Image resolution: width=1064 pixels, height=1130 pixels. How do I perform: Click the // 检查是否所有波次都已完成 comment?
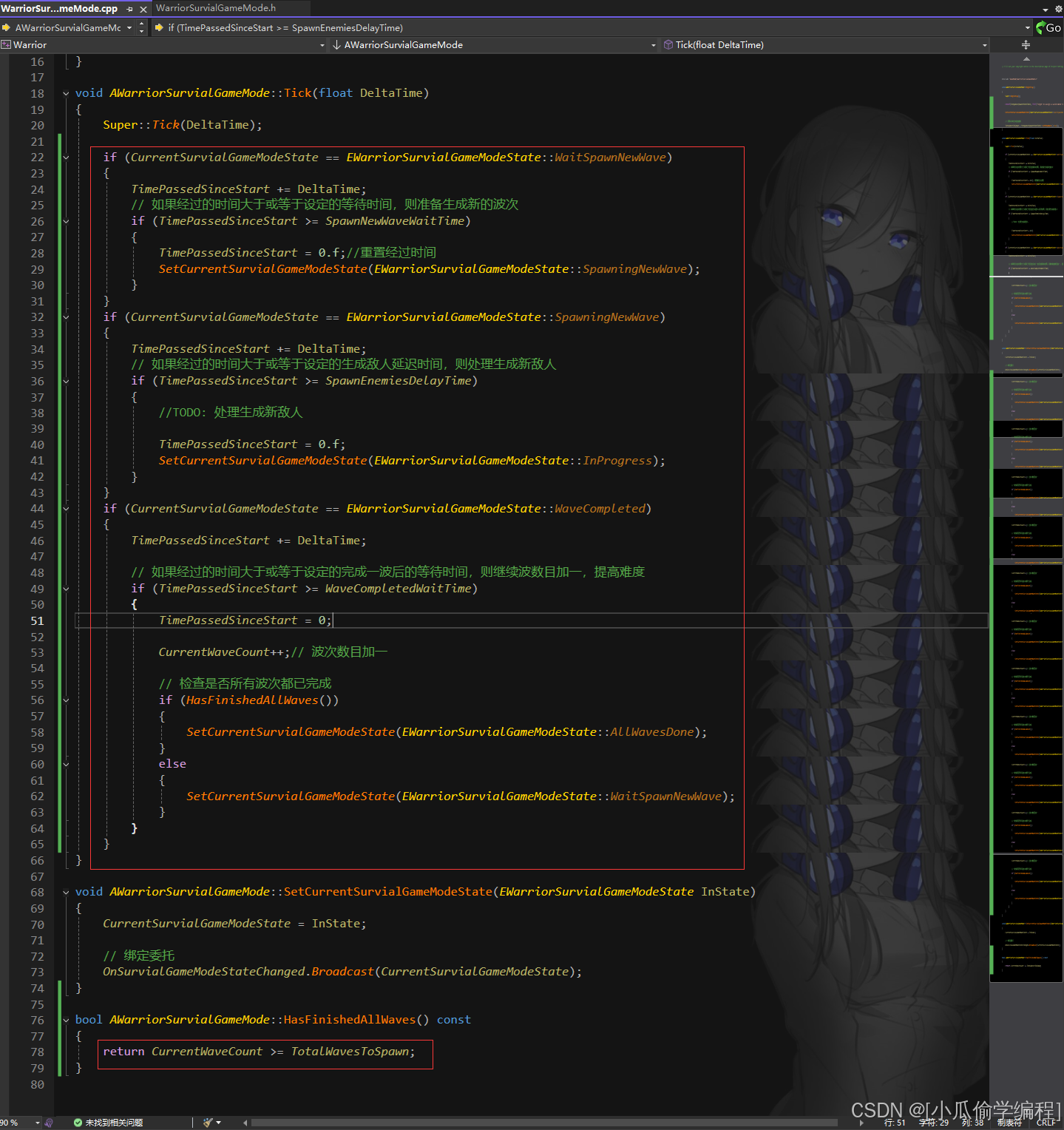(245, 684)
